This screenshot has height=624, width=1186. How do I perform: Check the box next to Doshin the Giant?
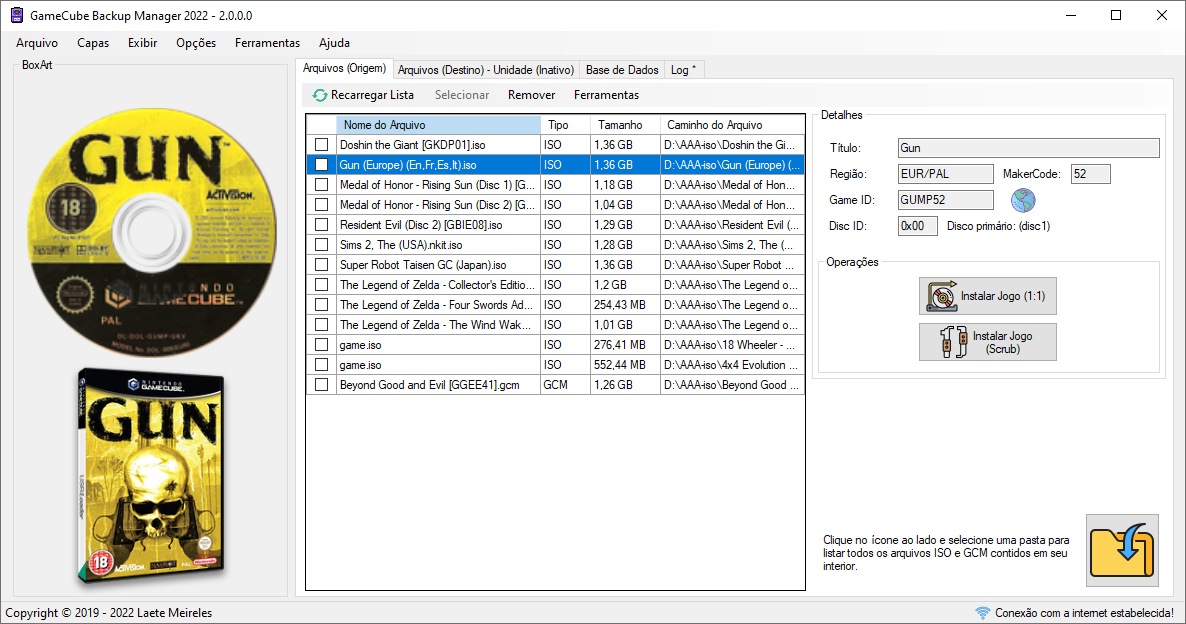pos(321,144)
